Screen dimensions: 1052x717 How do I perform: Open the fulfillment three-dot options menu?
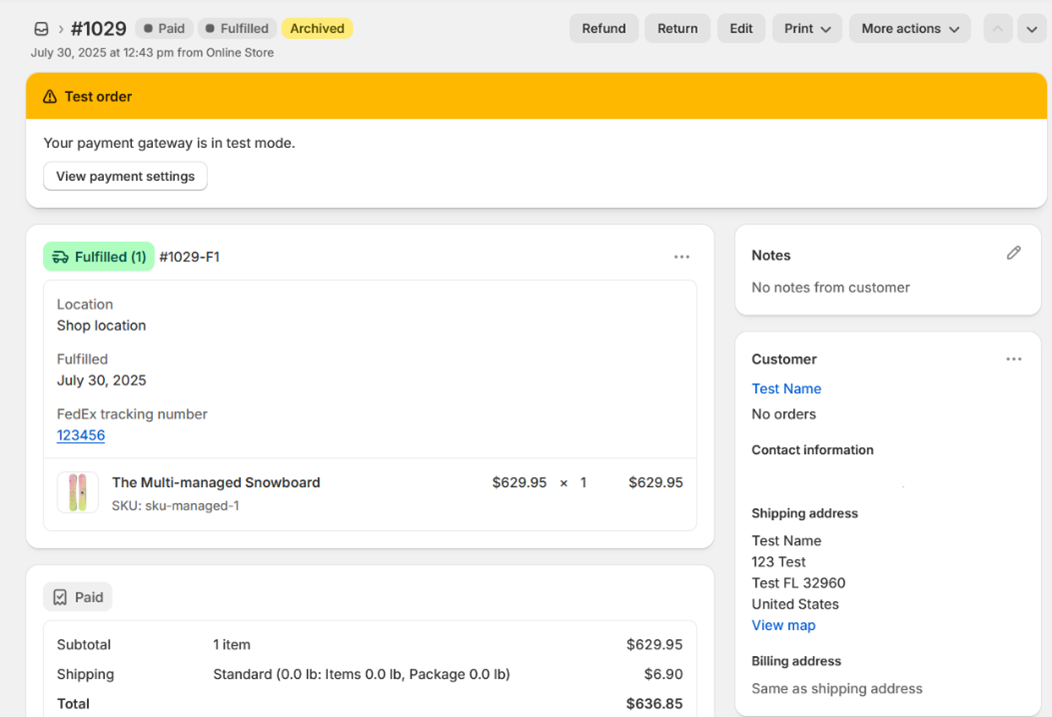tap(681, 257)
